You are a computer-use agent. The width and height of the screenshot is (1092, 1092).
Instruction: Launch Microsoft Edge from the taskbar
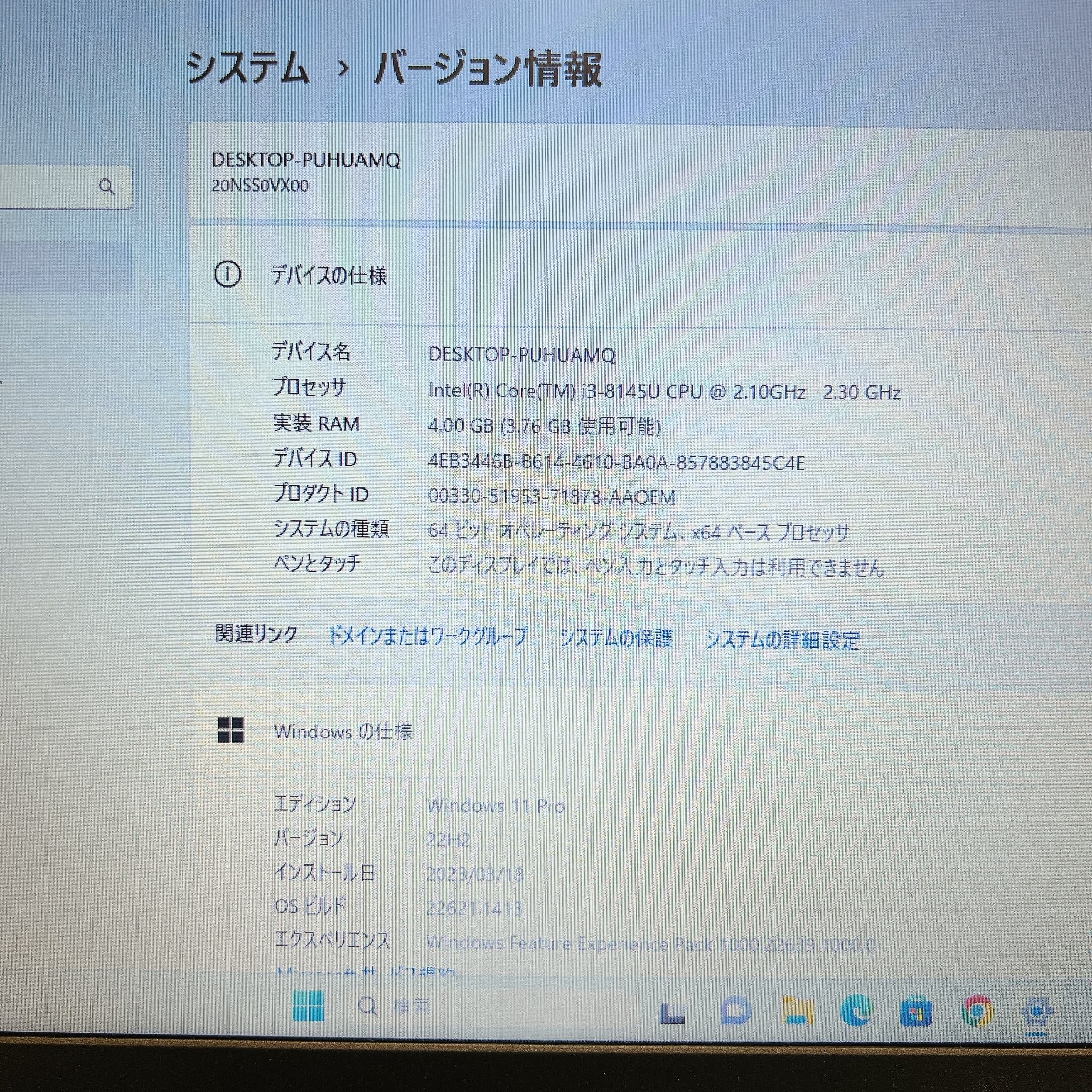point(856,1011)
